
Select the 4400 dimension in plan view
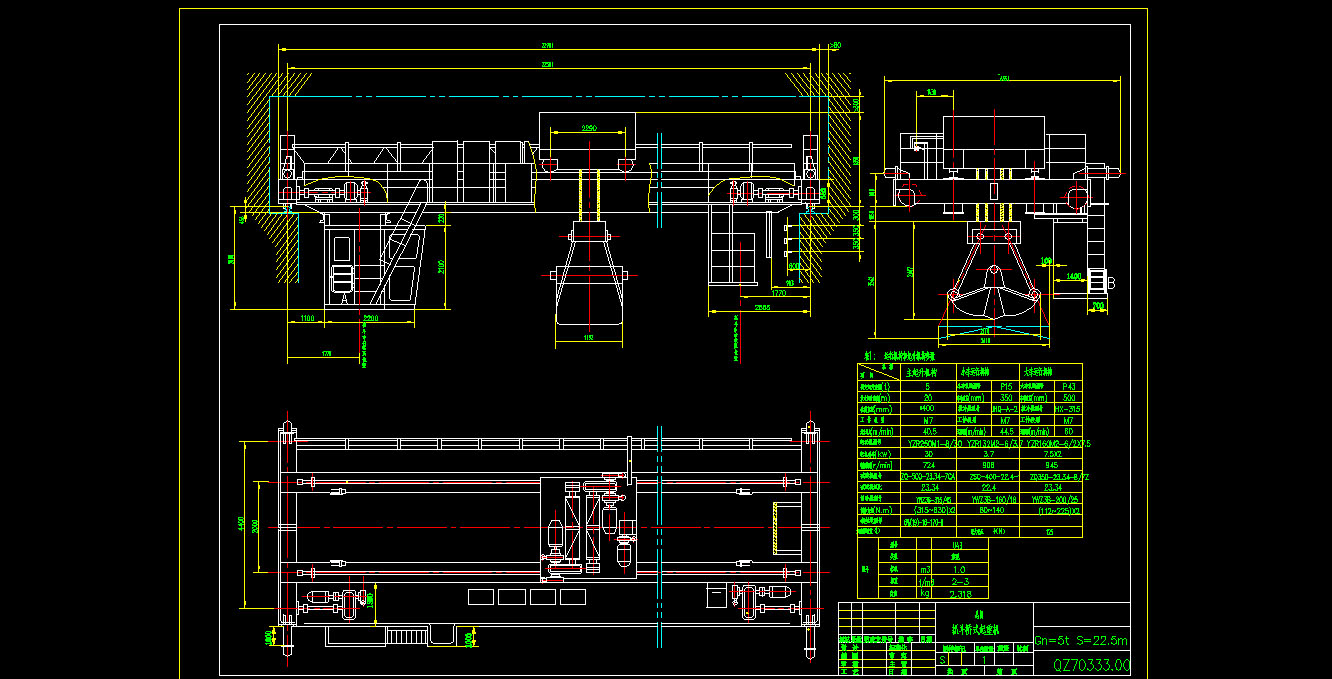click(x=241, y=523)
